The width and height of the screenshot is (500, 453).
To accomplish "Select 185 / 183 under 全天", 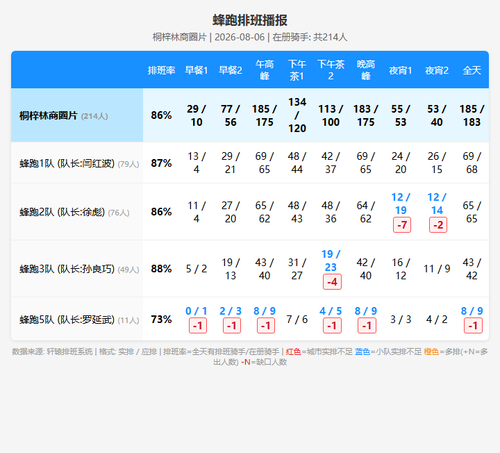I will tap(472, 115).
